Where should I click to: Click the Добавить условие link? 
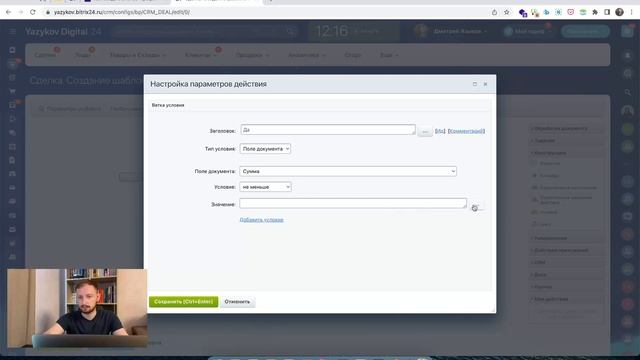[x=261, y=220]
